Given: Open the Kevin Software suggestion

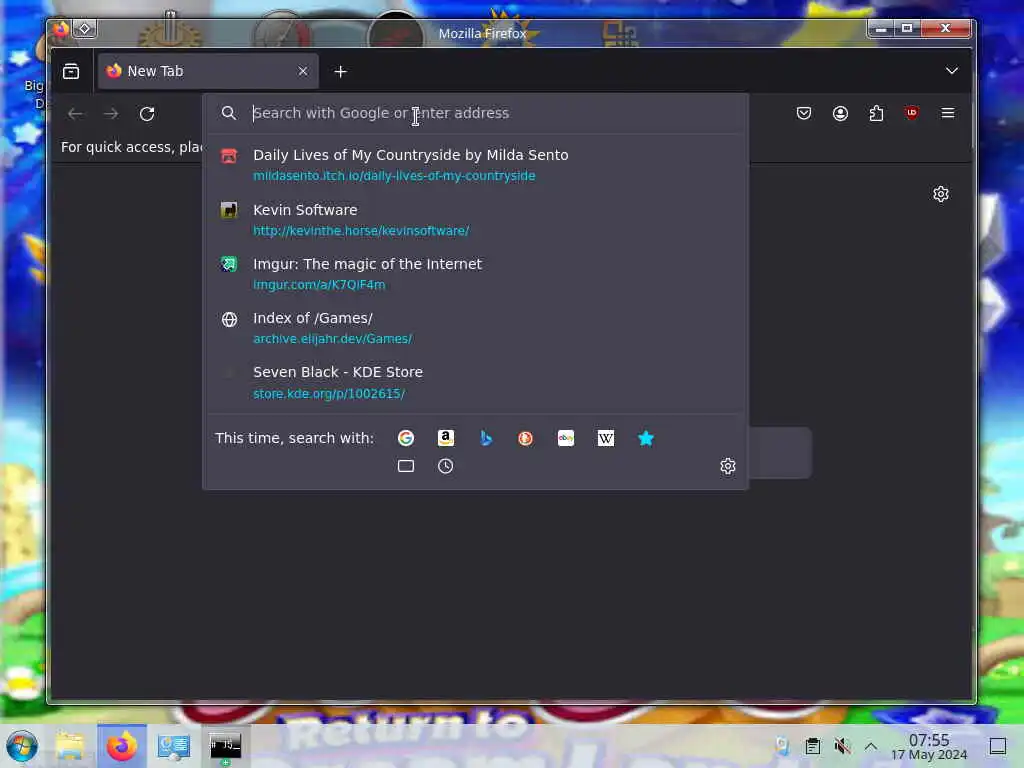Looking at the screenshot, I should tap(476, 219).
